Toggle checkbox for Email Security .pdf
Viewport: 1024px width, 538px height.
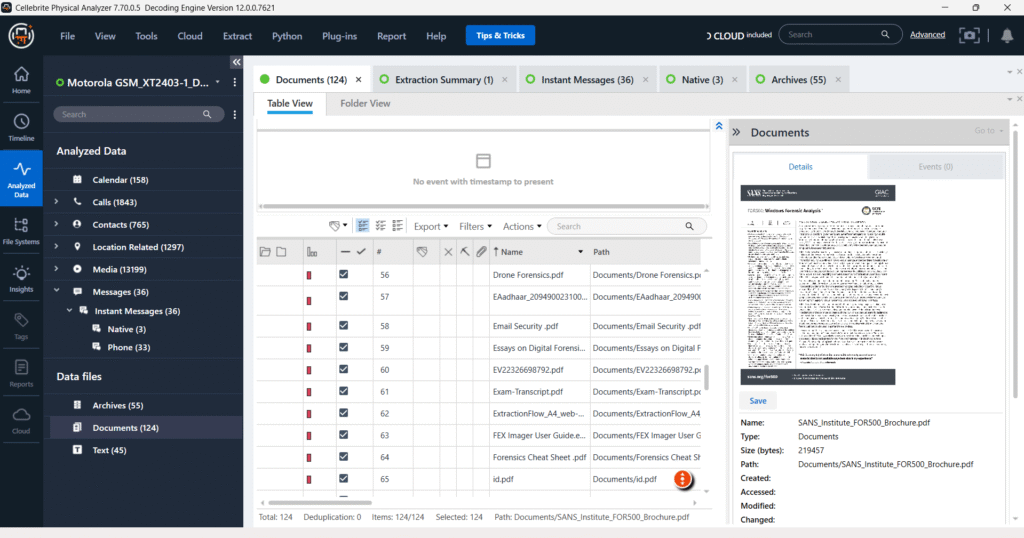[344, 325]
